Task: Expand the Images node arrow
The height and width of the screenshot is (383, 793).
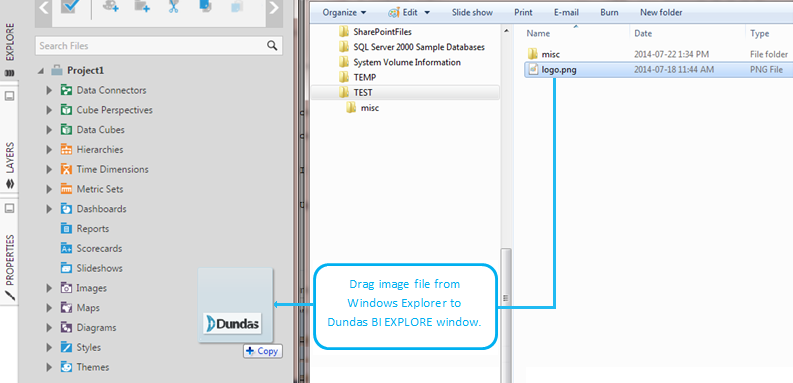Action: point(49,288)
